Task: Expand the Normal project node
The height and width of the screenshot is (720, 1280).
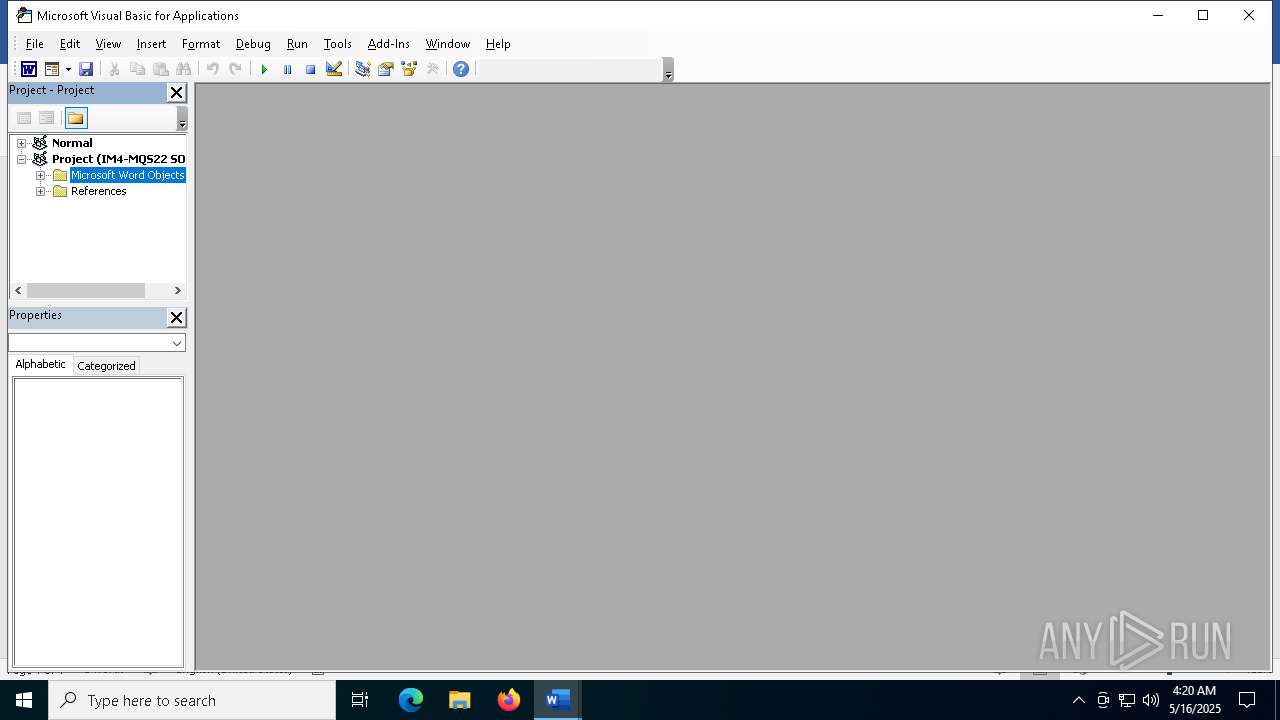Action: pos(21,143)
